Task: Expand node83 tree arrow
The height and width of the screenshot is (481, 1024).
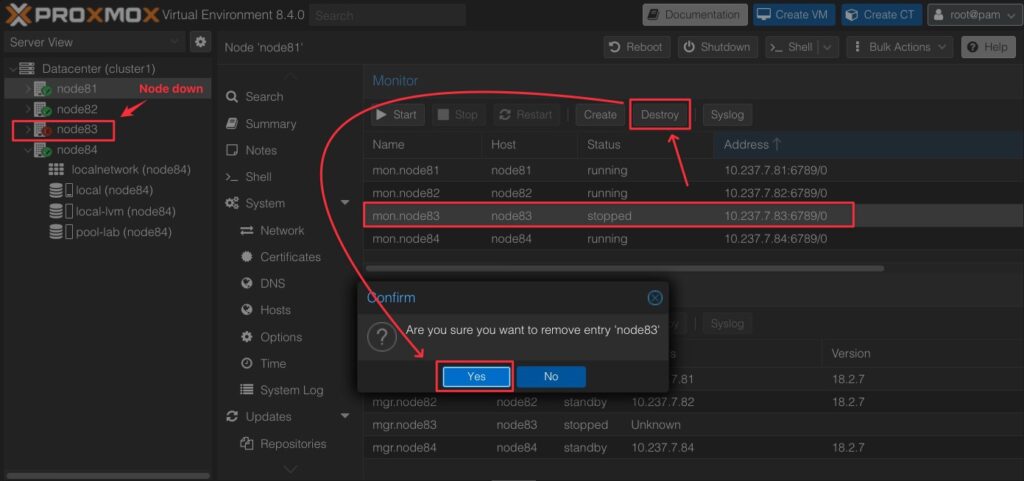Action: click(x=28, y=129)
